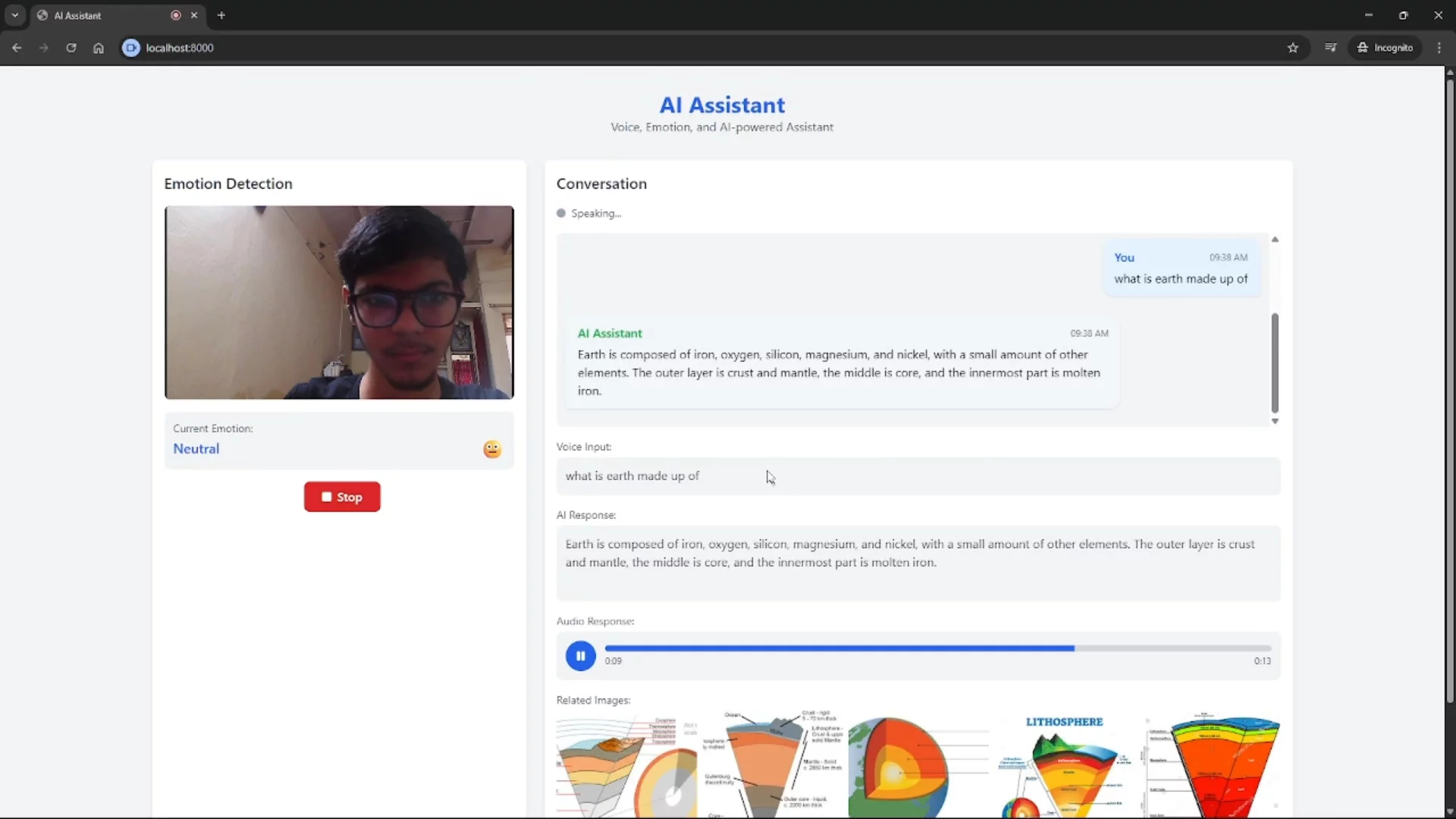Open a new browser tab
Image resolution: width=1456 pixels, height=819 pixels.
(x=221, y=15)
